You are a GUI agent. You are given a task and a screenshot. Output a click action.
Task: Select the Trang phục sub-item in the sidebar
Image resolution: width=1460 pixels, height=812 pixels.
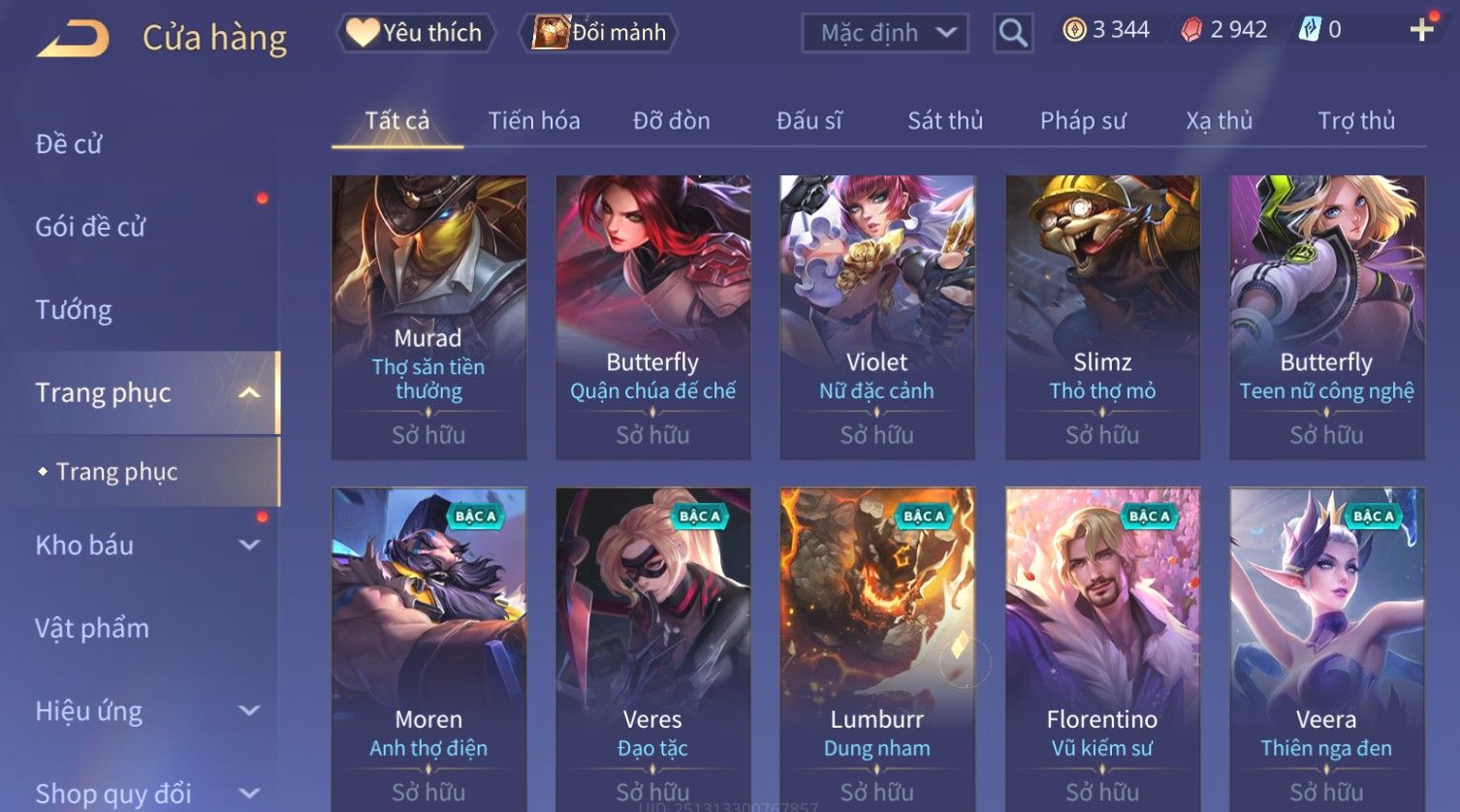point(117,472)
